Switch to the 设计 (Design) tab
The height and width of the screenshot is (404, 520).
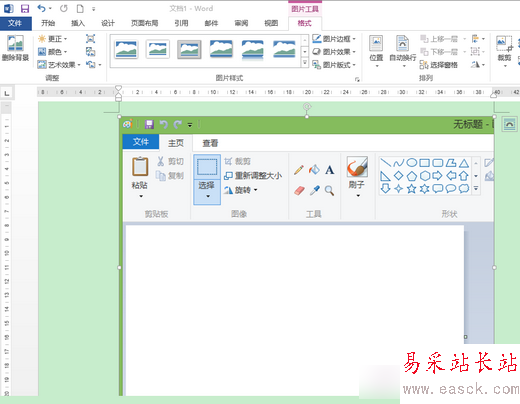click(x=108, y=23)
